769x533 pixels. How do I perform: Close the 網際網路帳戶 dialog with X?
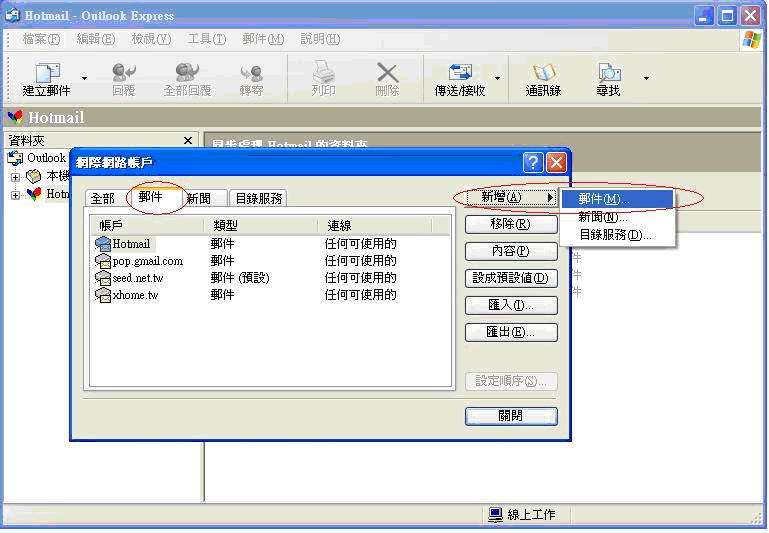(x=556, y=162)
